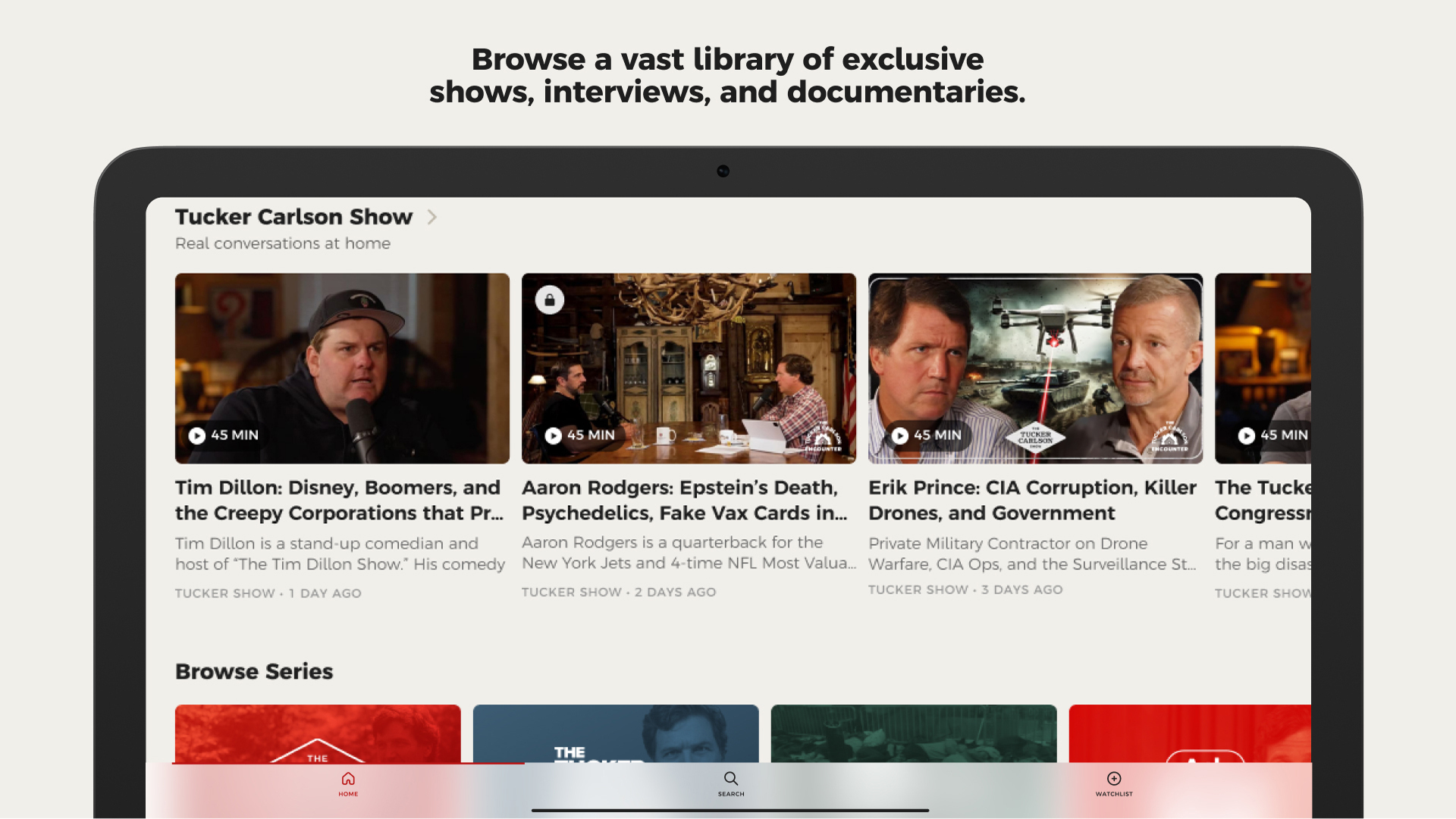The height and width of the screenshot is (819, 1456).
Task: Click the Browse Series section heading
Action: tap(254, 671)
